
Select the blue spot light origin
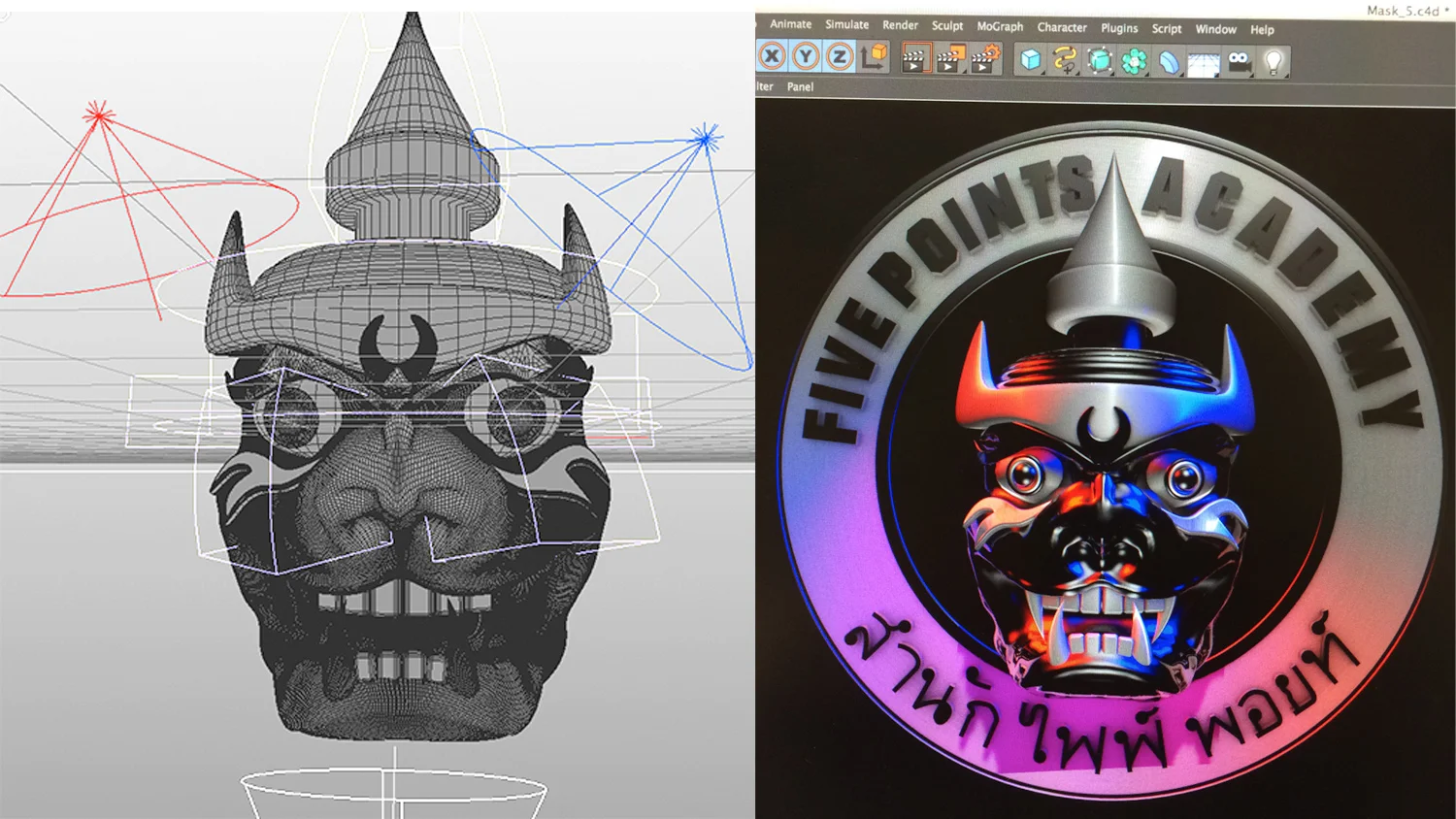(706, 137)
